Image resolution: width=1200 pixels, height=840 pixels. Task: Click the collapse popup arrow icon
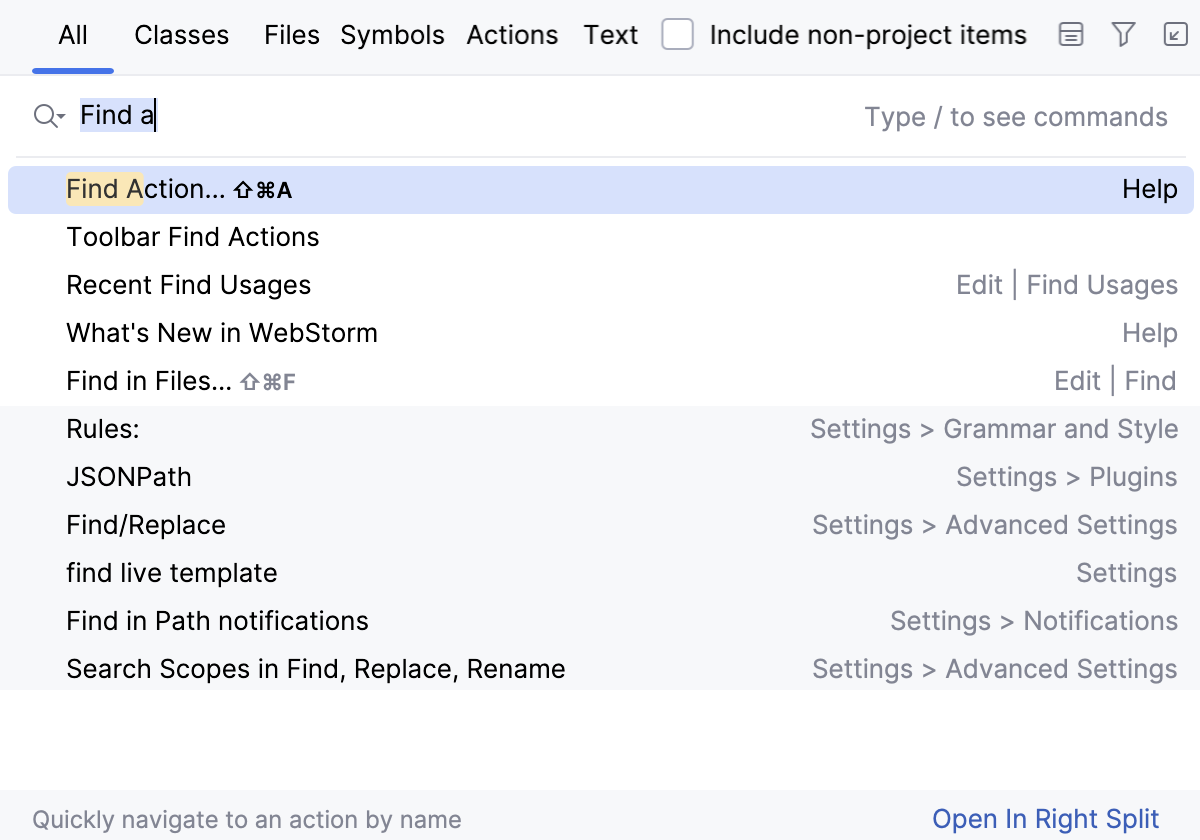pos(1176,36)
